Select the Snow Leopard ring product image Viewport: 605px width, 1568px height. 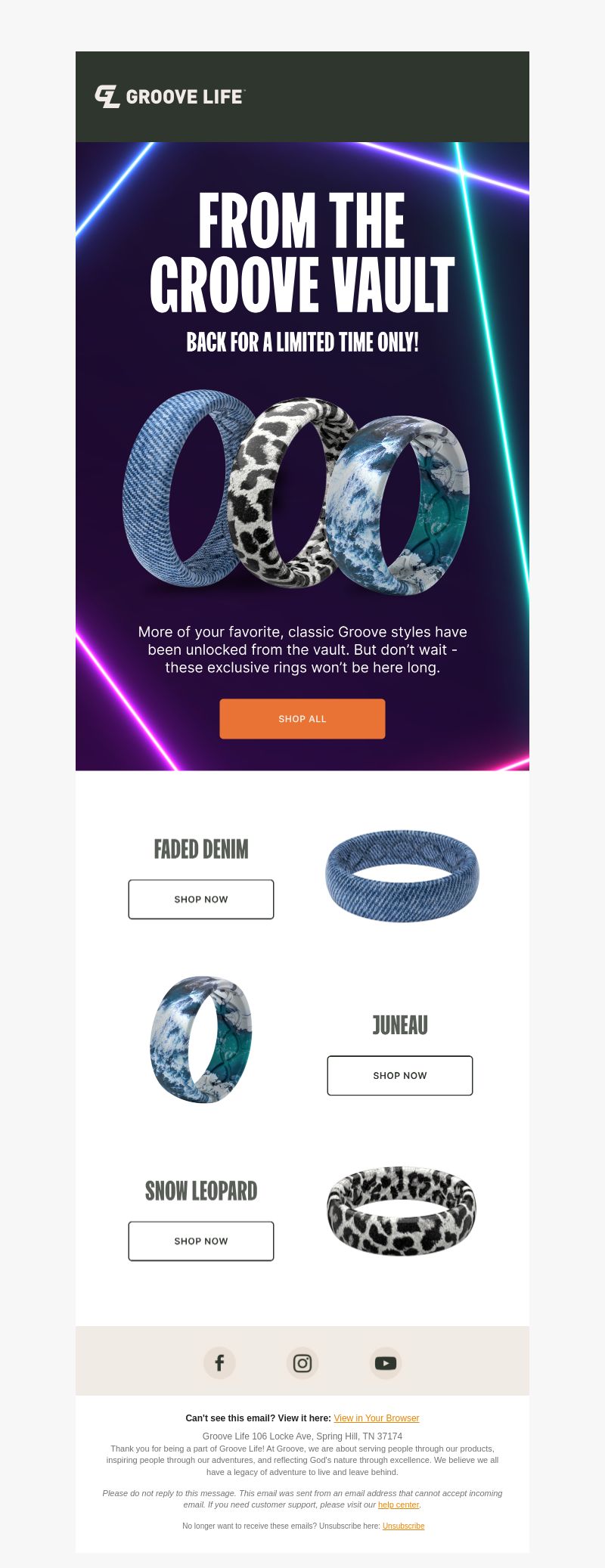[x=402, y=1210]
